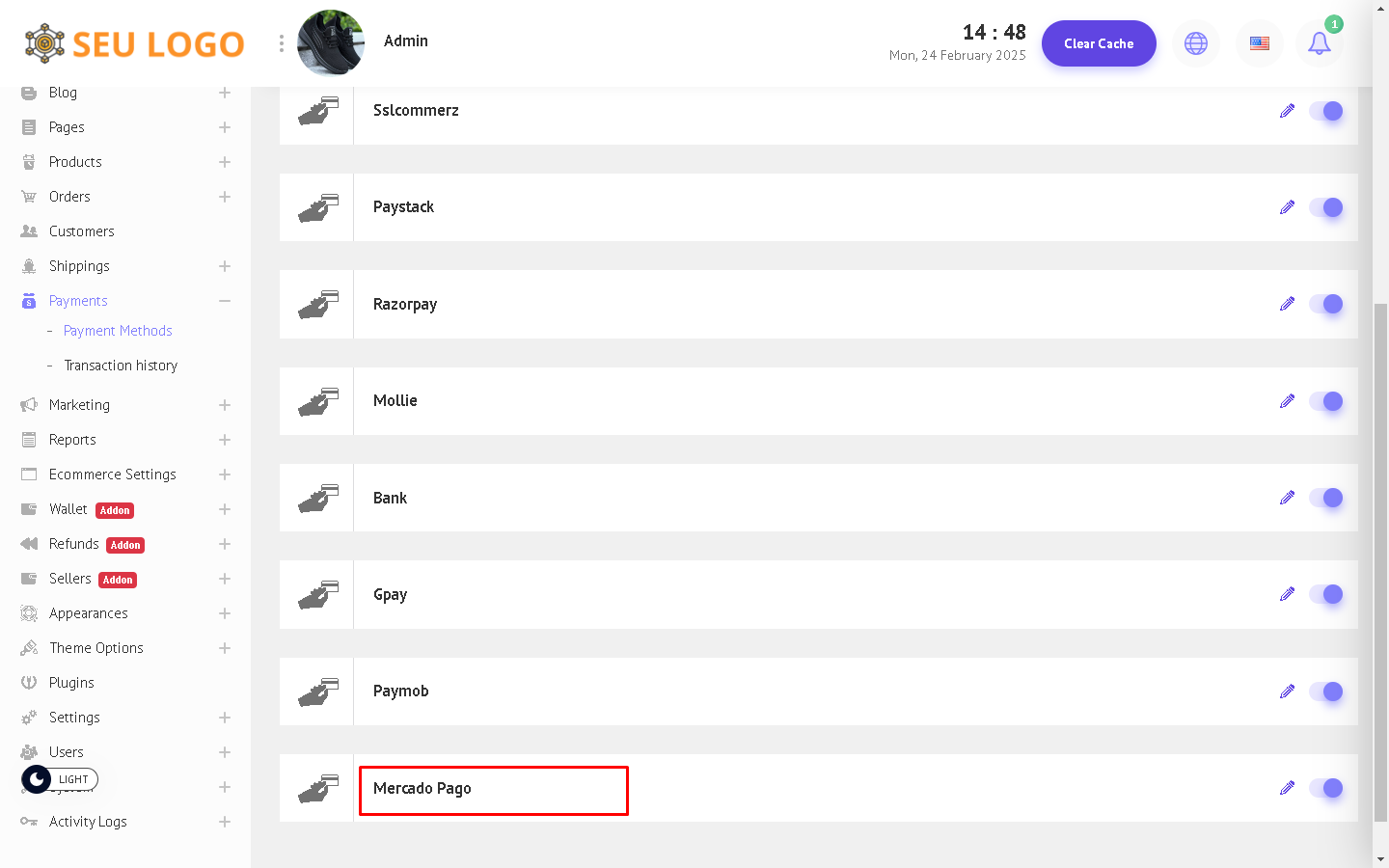Image resolution: width=1389 pixels, height=868 pixels.
Task: Edit the Razorpay payment method
Action: coord(1287,304)
